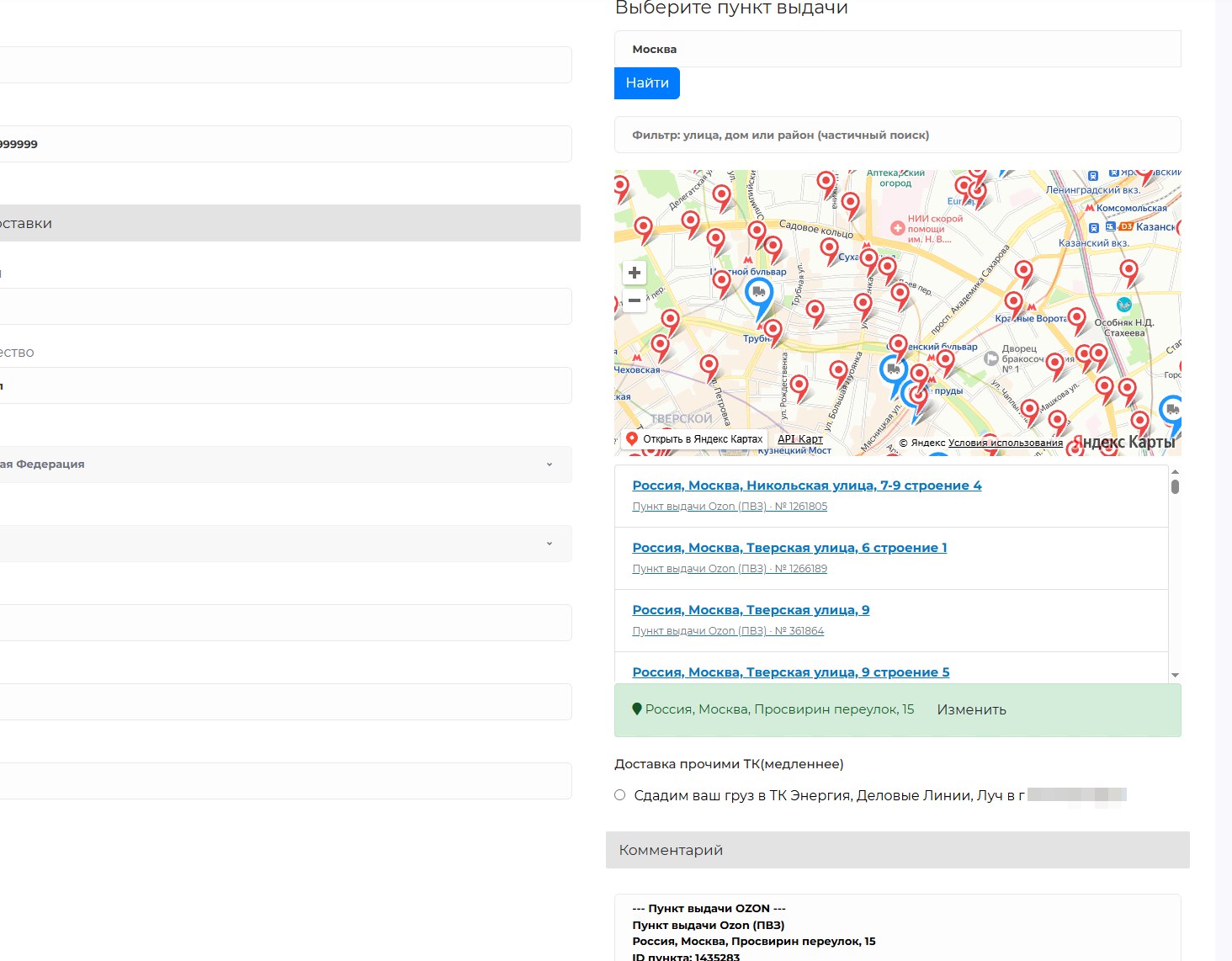Click the orange D3 line badge beside Казанская
The image size is (1232, 961).
pyautogui.click(x=1127, y=226)
